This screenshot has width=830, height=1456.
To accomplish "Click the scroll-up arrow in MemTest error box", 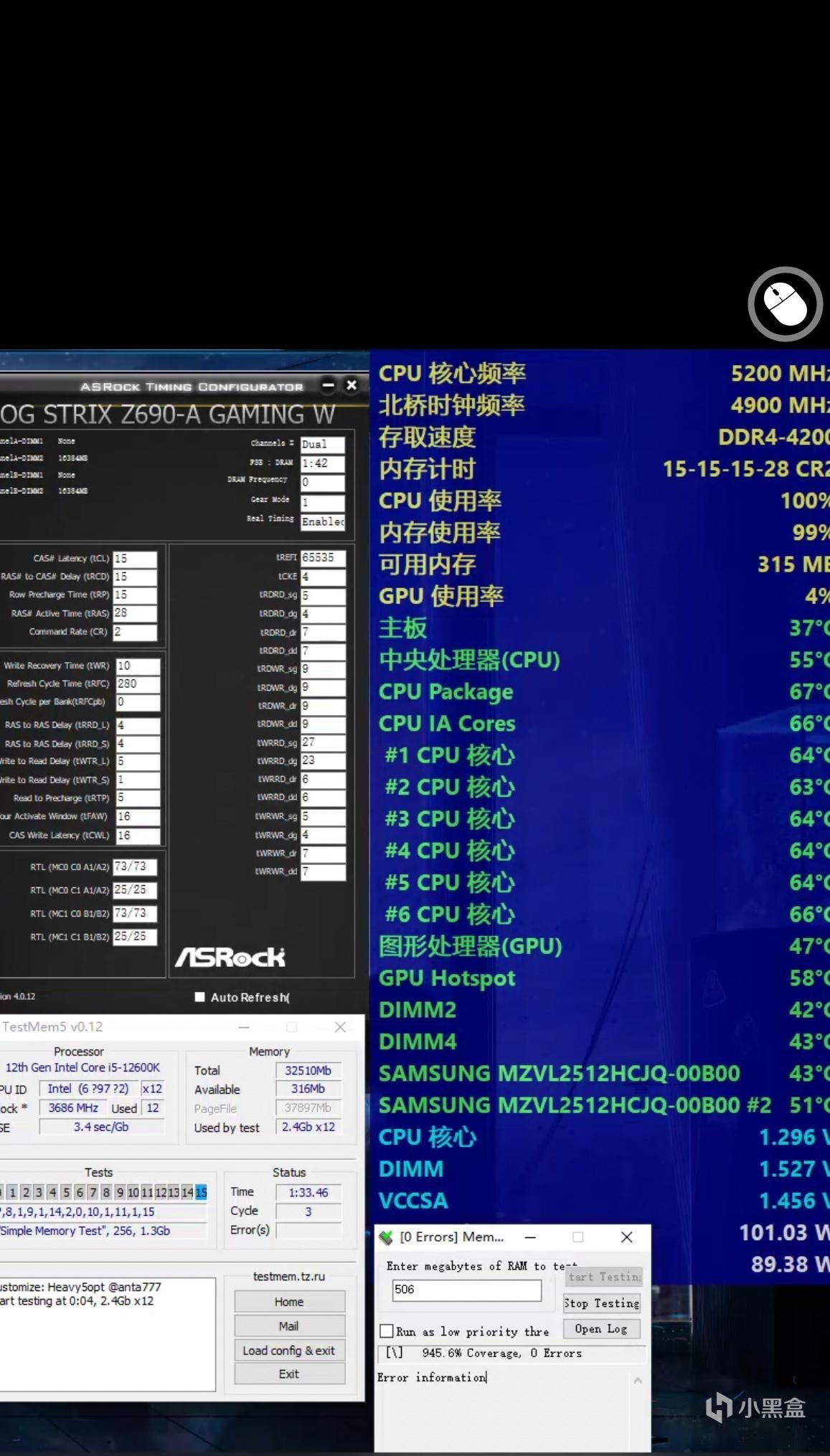I will pos(637,1380).
